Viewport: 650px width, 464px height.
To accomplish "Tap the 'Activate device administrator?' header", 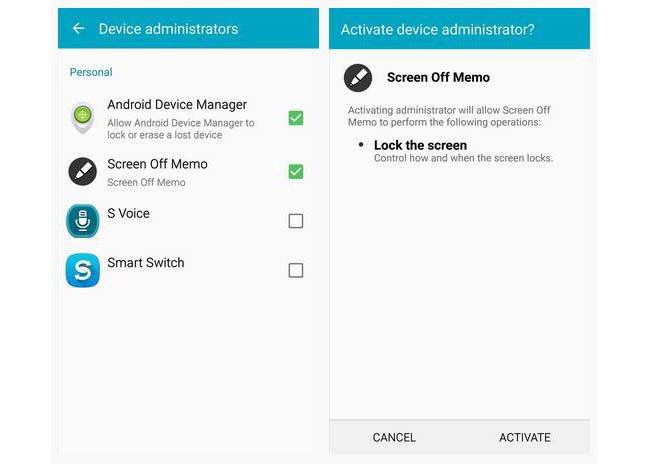I will point(438,29).
